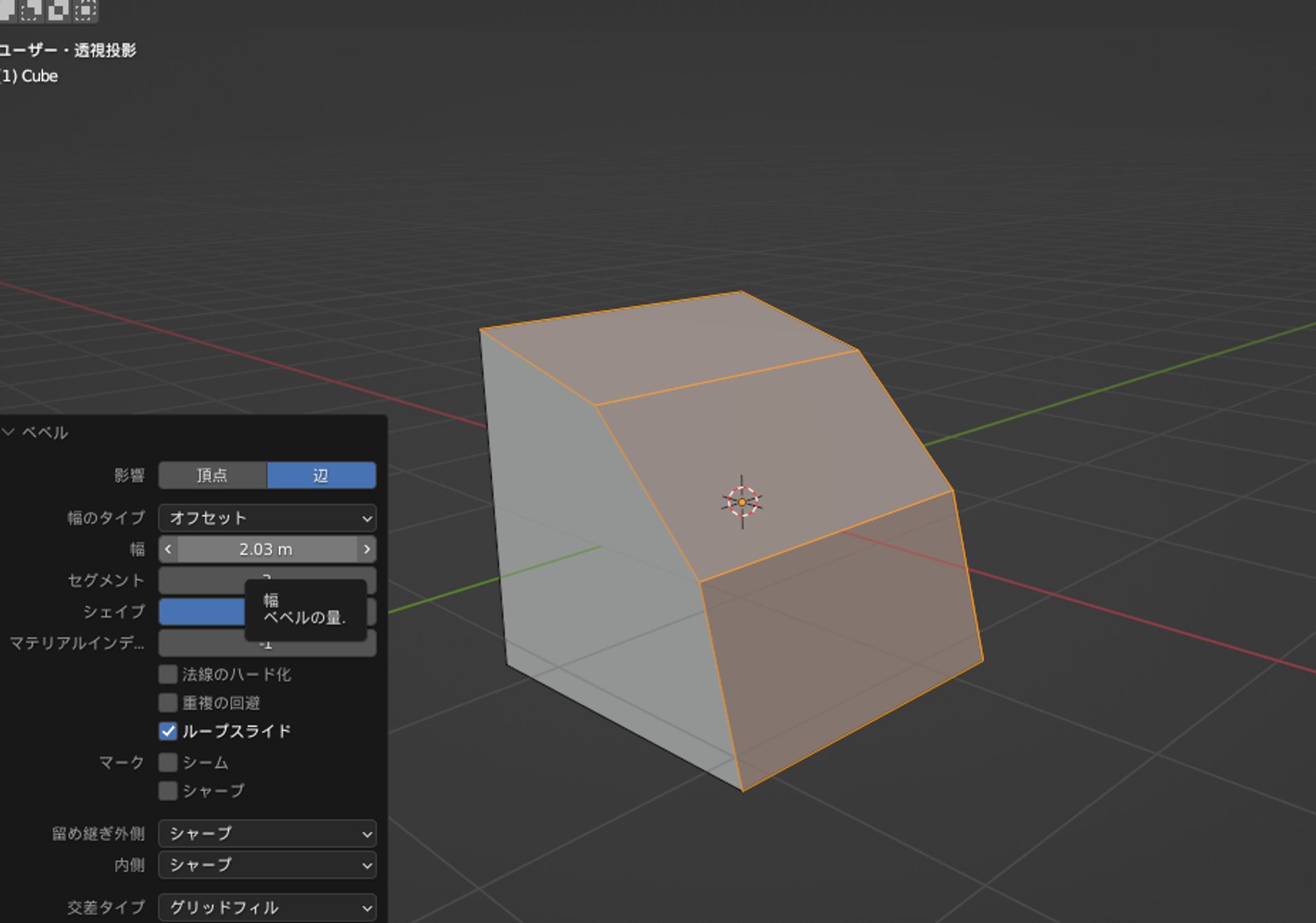The width and height of the screenshot is (1316, 923).
Task: Disable the ループスライド checkbox
Action: [x=167, y=732]
